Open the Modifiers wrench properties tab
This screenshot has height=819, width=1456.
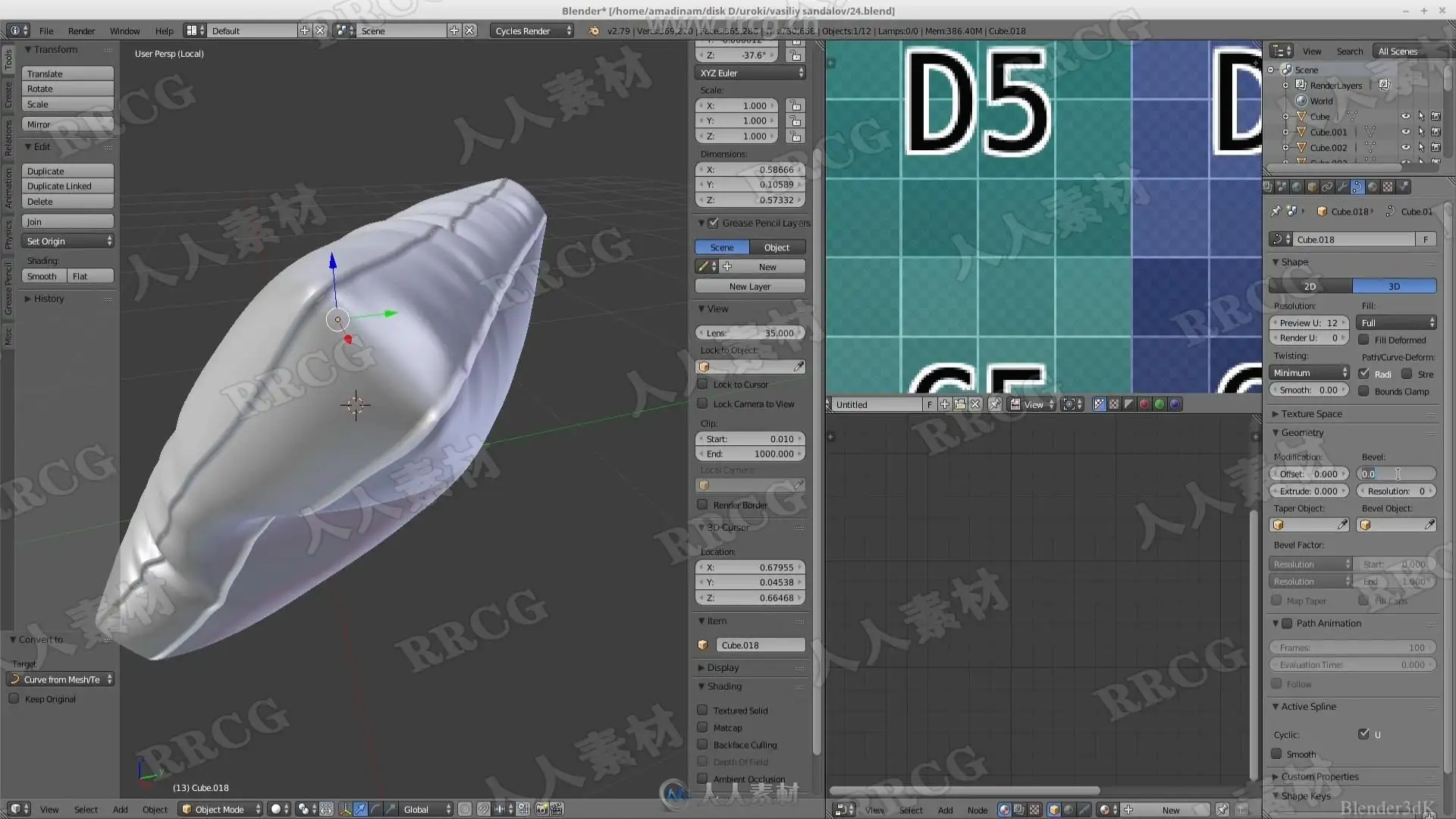pos(1342,187)
